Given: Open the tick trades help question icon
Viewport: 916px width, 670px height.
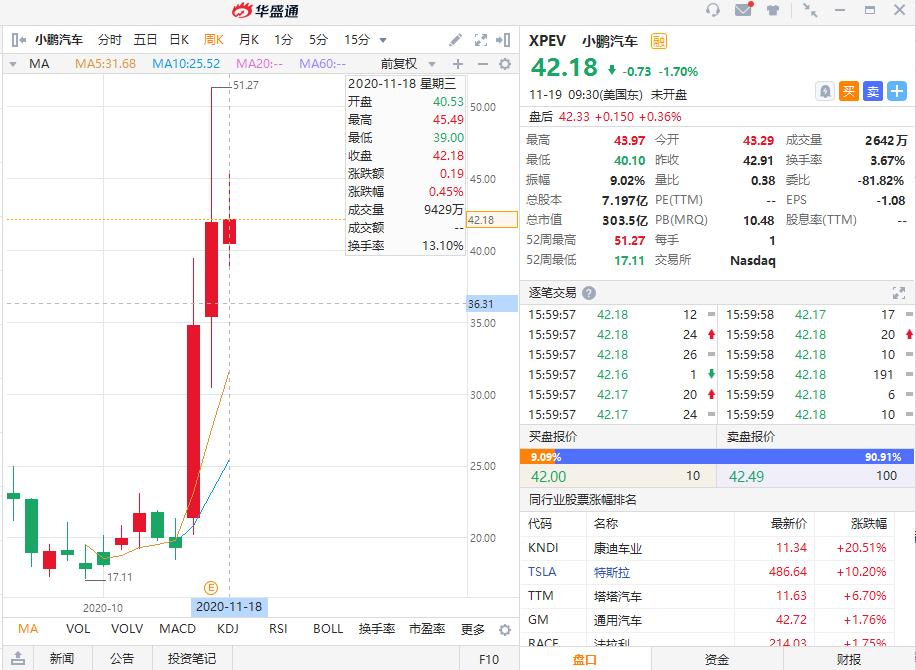Looking at the screenshot, I should [589, 293].
